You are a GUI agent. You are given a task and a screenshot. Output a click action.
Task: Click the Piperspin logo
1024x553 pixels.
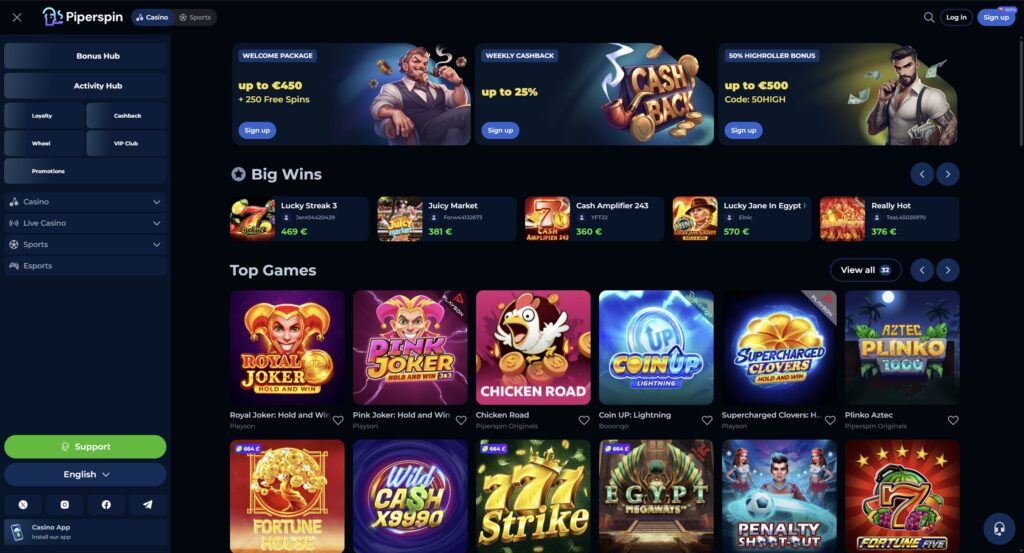click(83, 17)
